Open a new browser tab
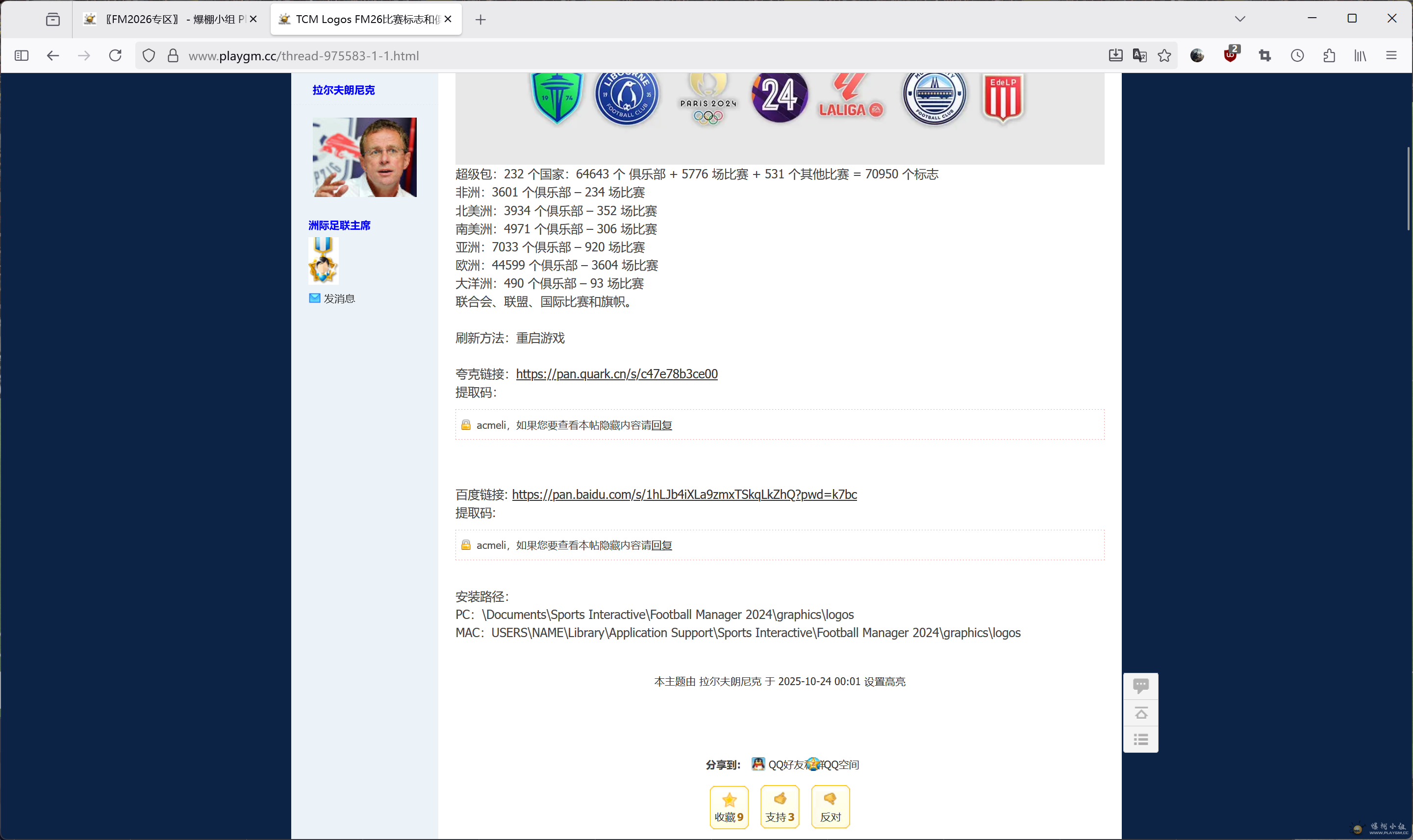The height and width of the screenshot is (840, 1413). point(480,20)
